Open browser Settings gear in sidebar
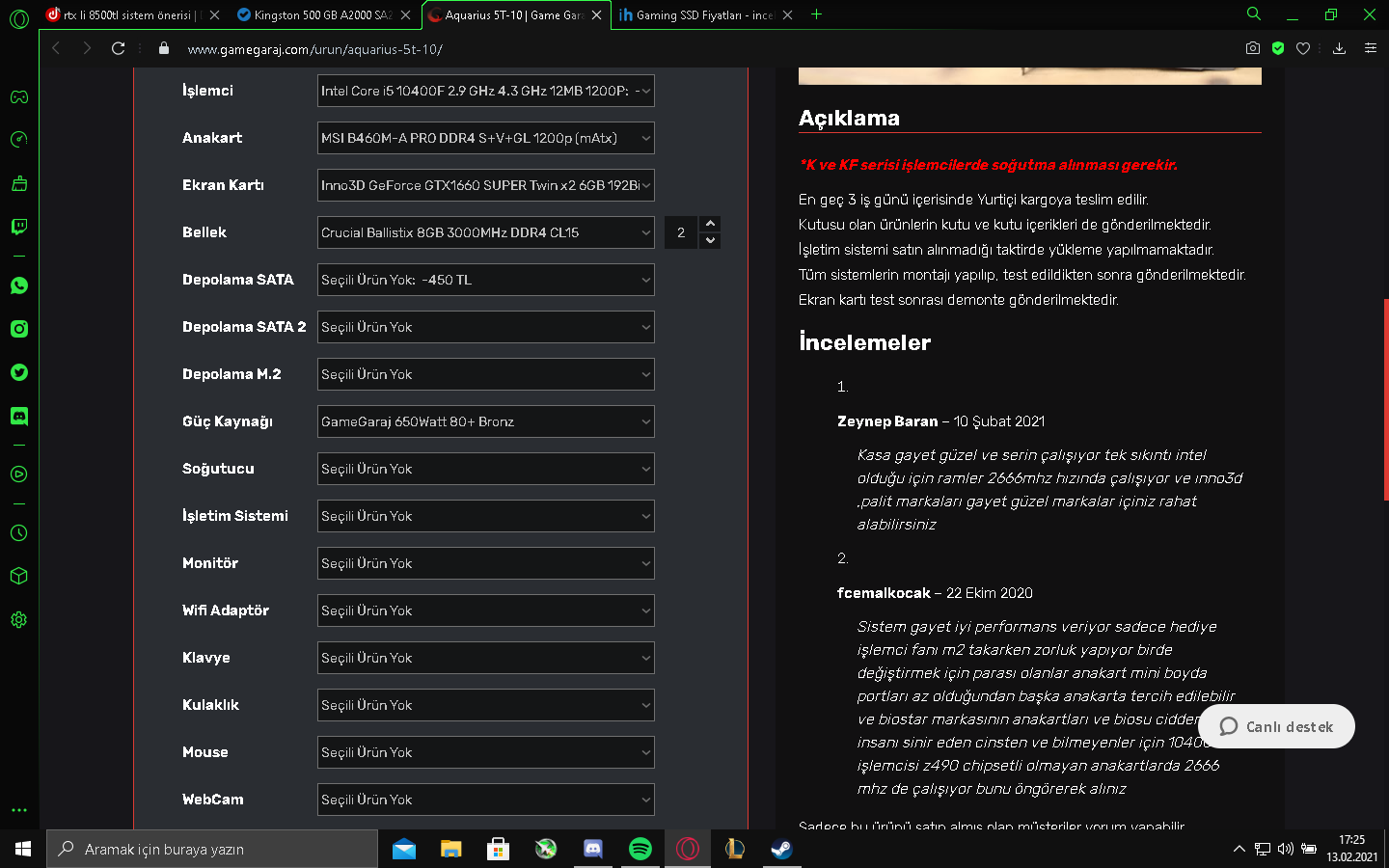The image size is (1389, 868). (19, 620)
